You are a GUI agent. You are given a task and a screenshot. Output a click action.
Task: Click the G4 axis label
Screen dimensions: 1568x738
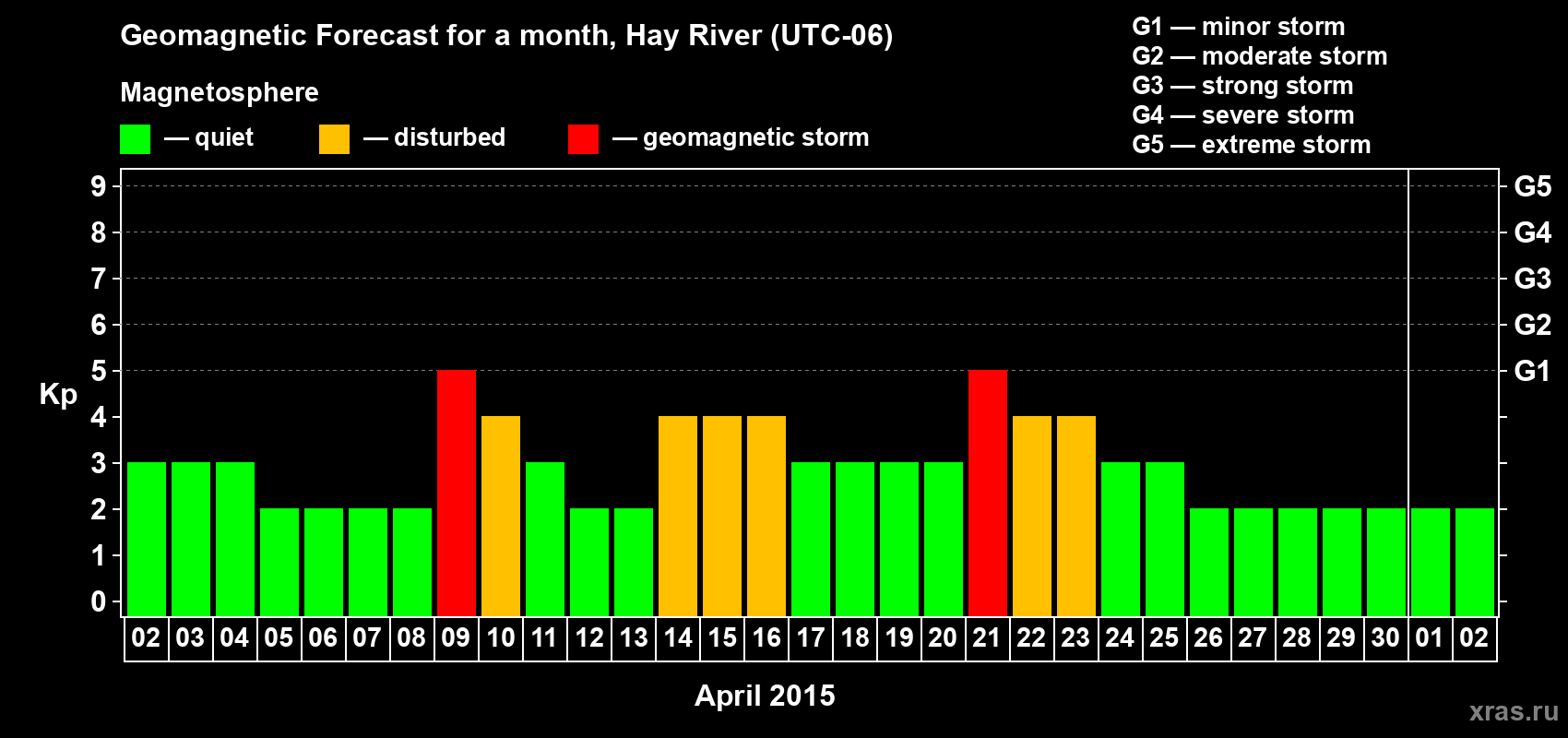[1532, 232]
